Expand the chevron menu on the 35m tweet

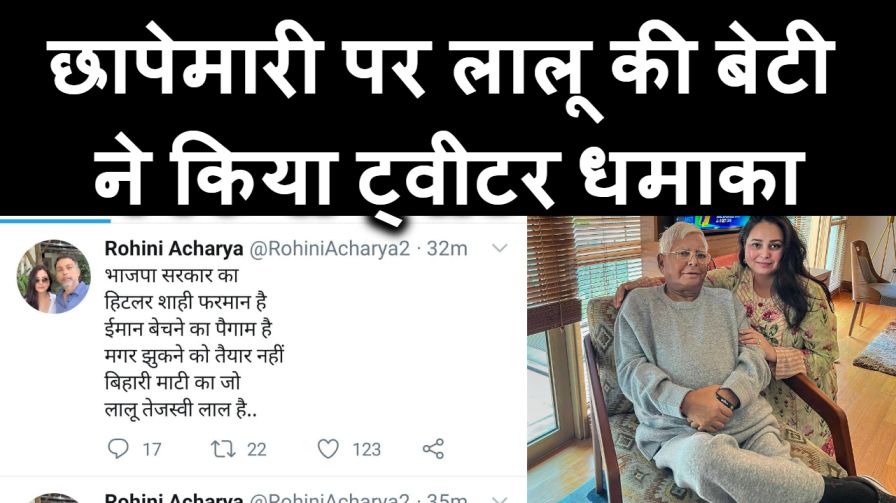[x=500, y=499]
